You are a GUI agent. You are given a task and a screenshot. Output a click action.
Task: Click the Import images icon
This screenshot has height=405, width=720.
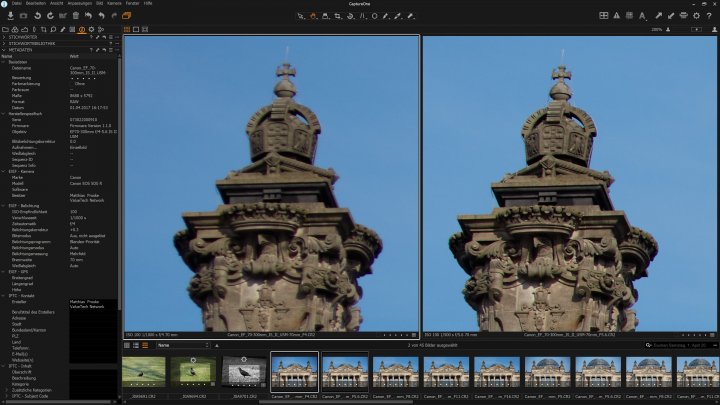(x=10, y=16)
